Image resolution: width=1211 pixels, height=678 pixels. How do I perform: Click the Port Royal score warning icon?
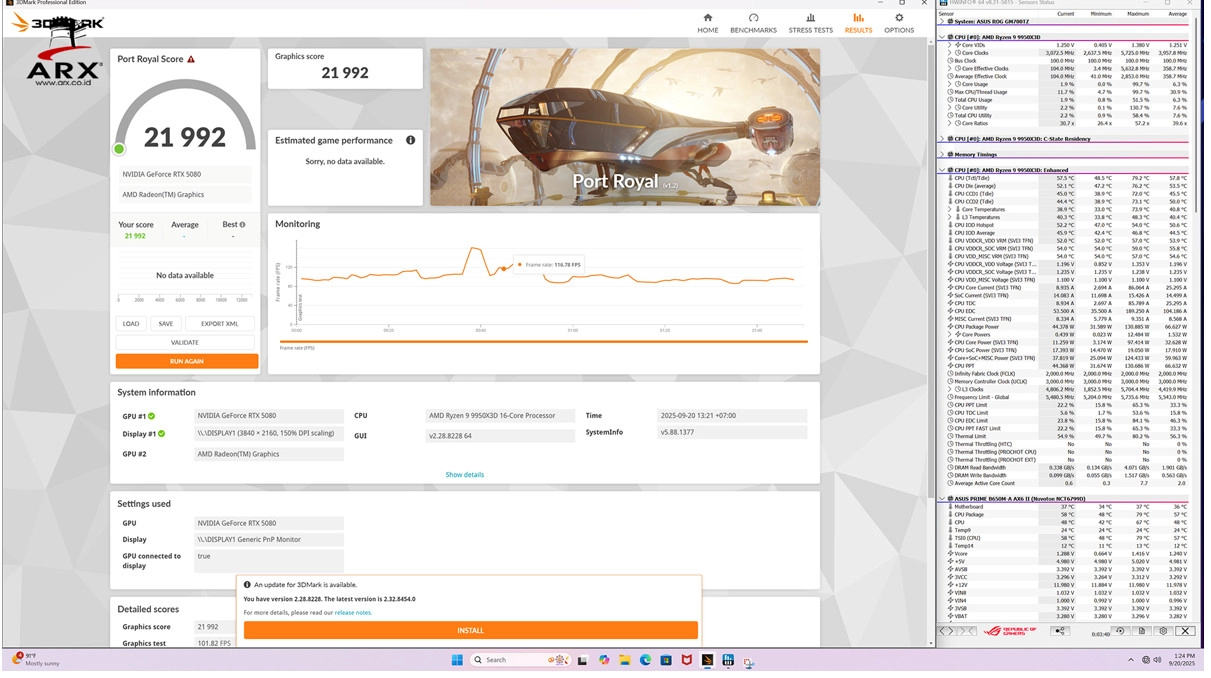(191, 59)
